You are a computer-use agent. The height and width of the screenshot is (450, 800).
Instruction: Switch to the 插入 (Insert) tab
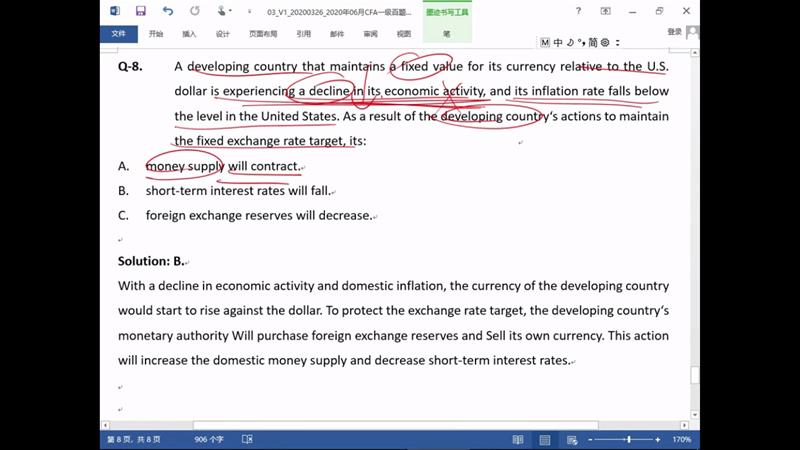point(189,33)
